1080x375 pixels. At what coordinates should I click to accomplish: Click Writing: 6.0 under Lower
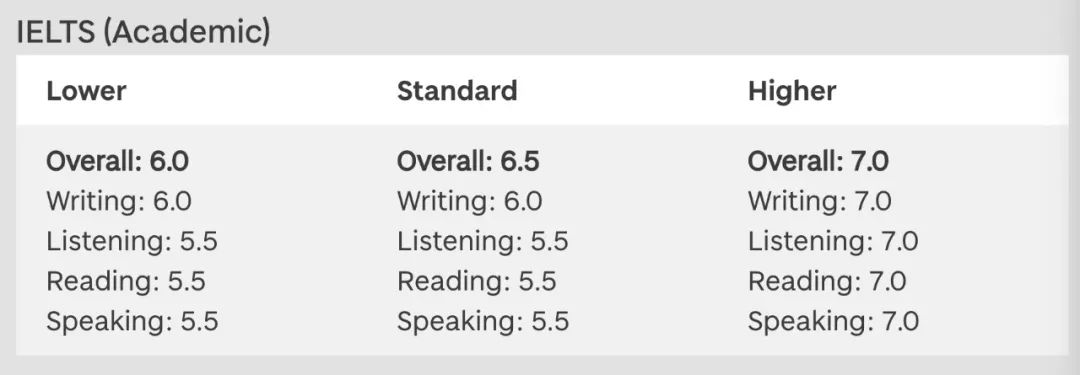click(x=118, y=201)
